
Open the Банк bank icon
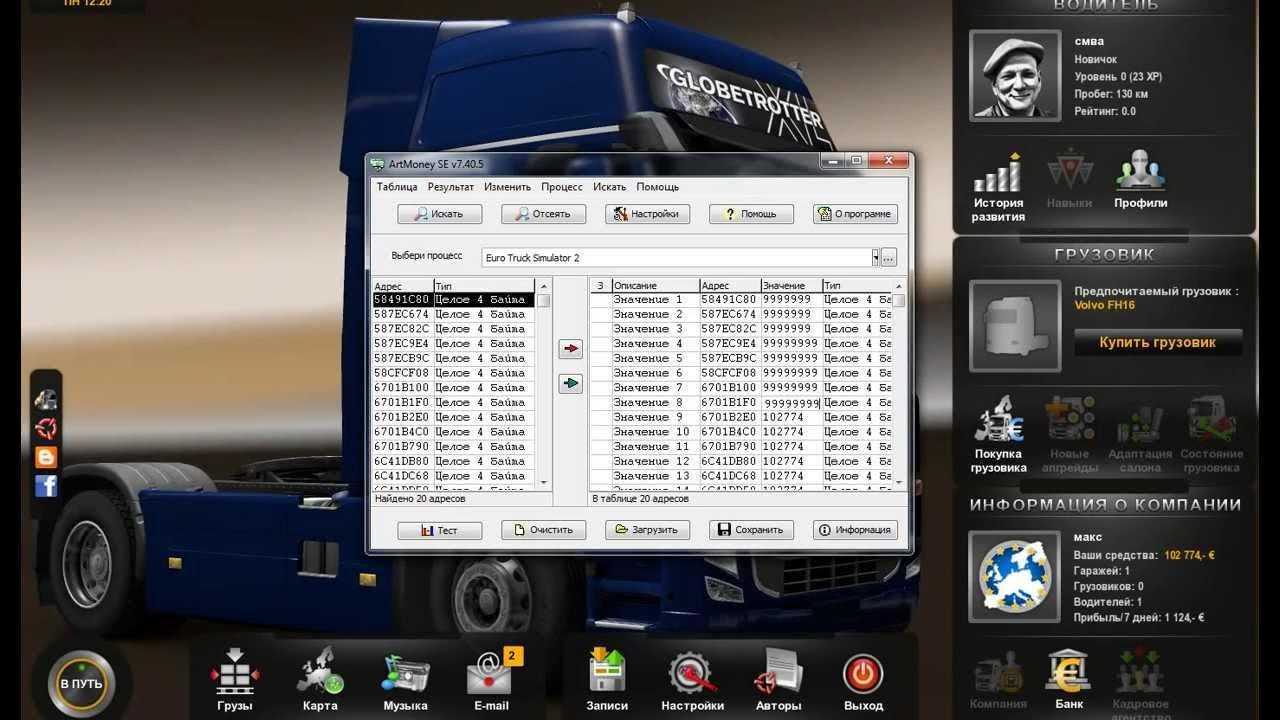1068,673
